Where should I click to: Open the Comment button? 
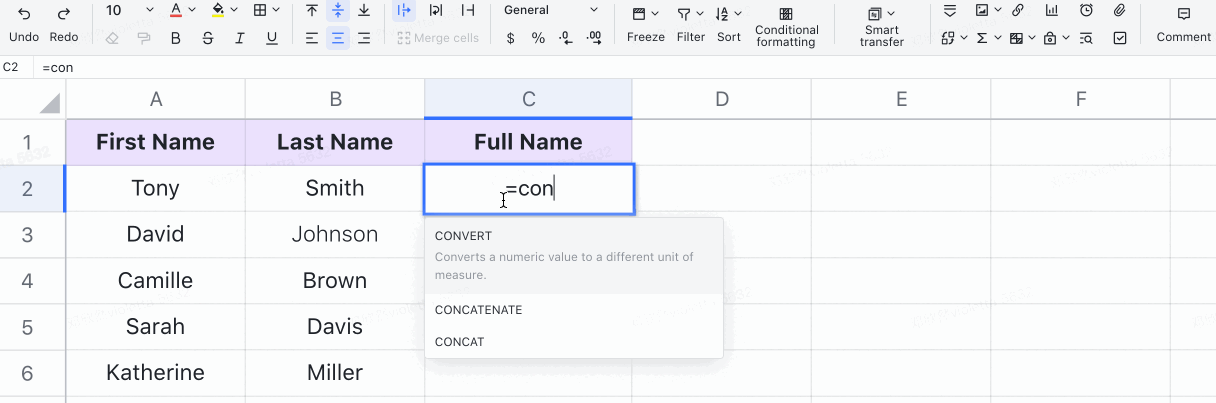[1183, 24]
